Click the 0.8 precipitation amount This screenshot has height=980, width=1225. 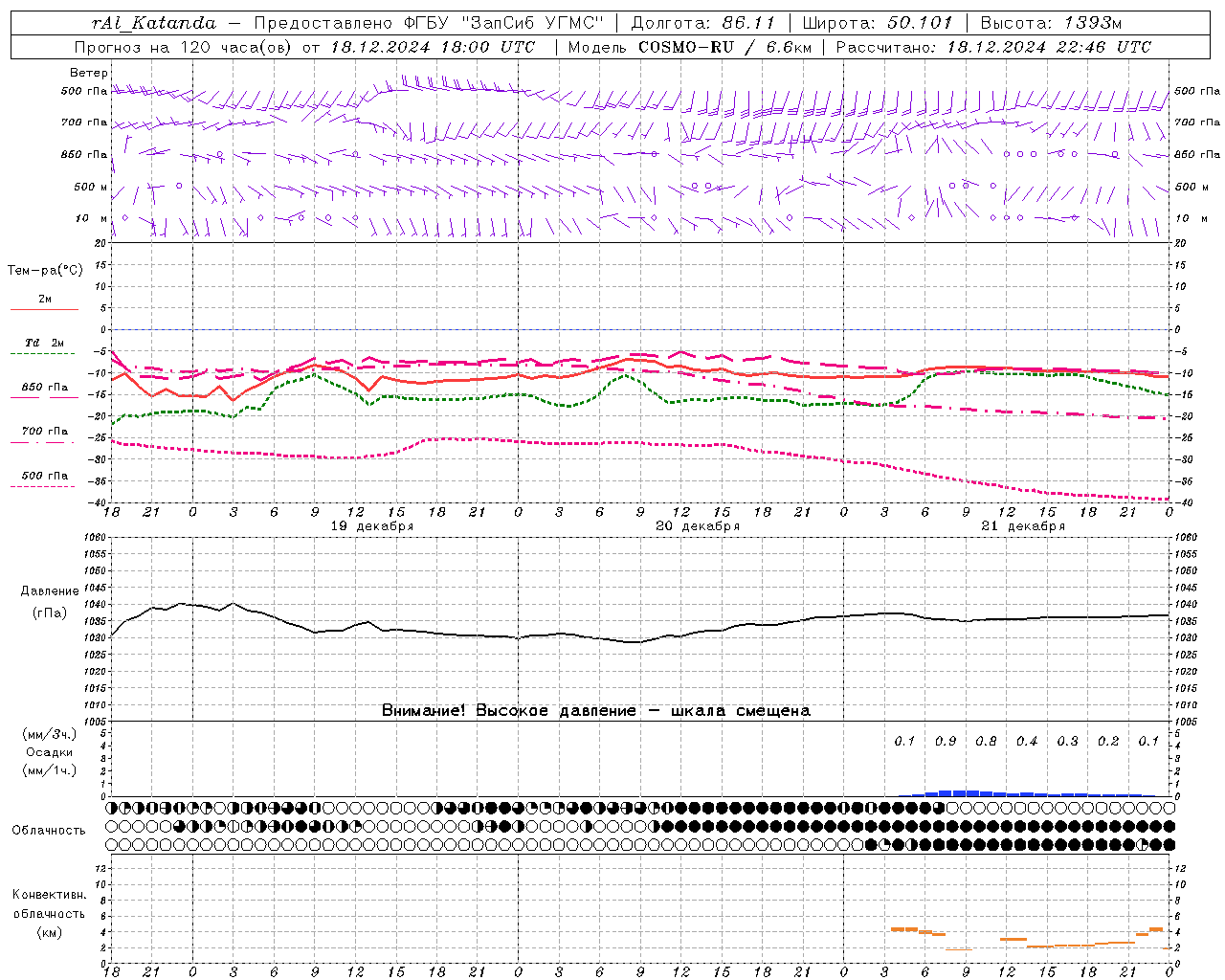pos(986,742)
